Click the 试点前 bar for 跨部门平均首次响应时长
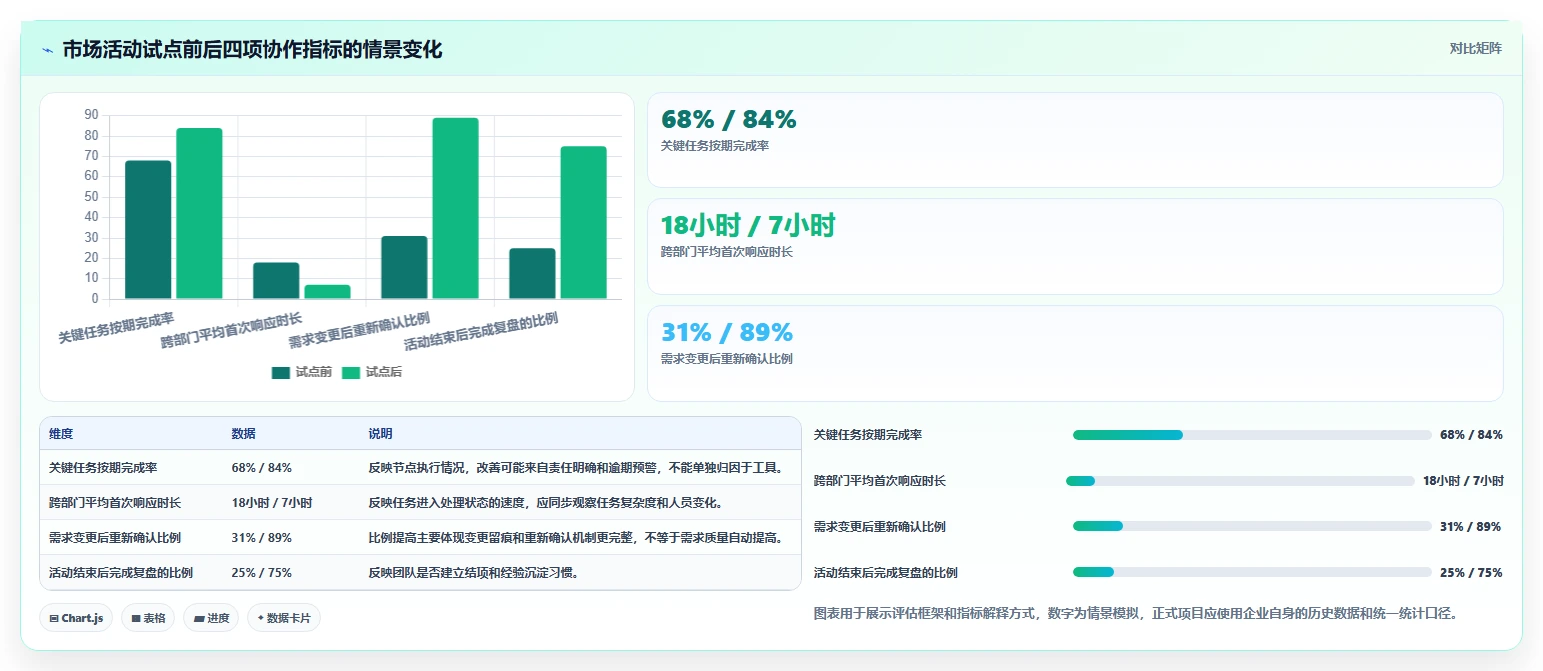 276,280
